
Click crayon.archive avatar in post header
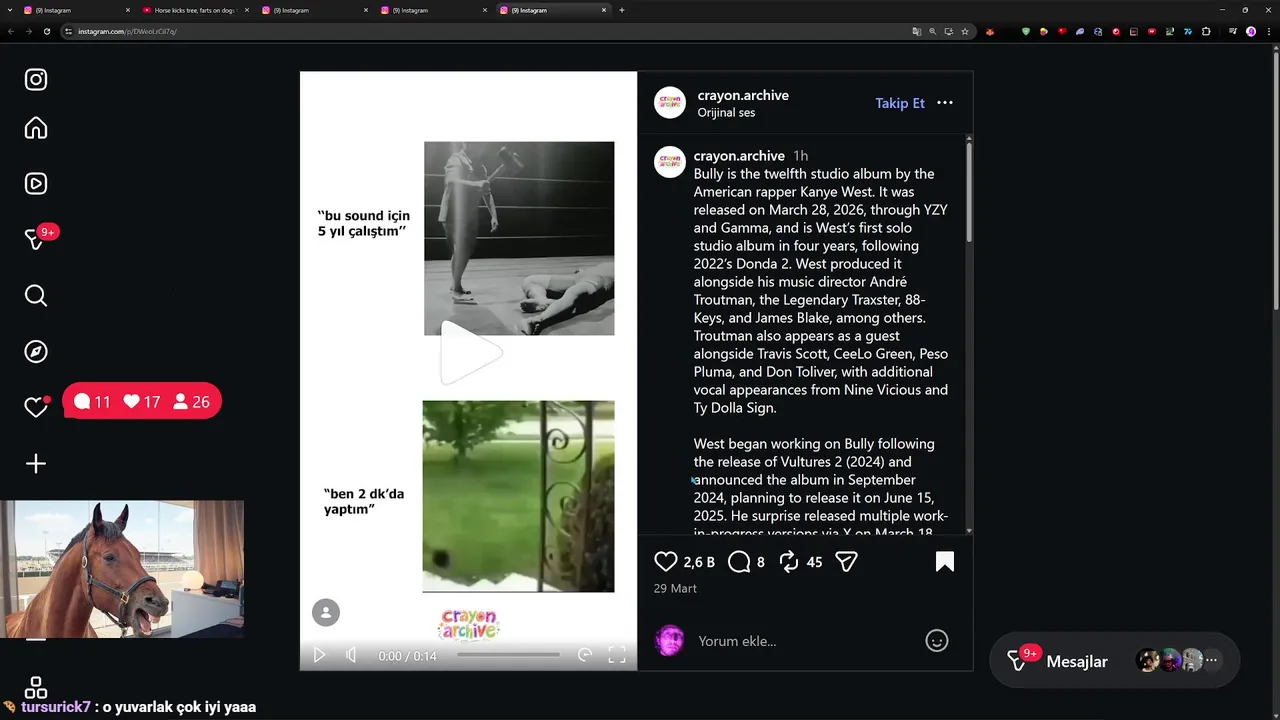coord(670,103)
